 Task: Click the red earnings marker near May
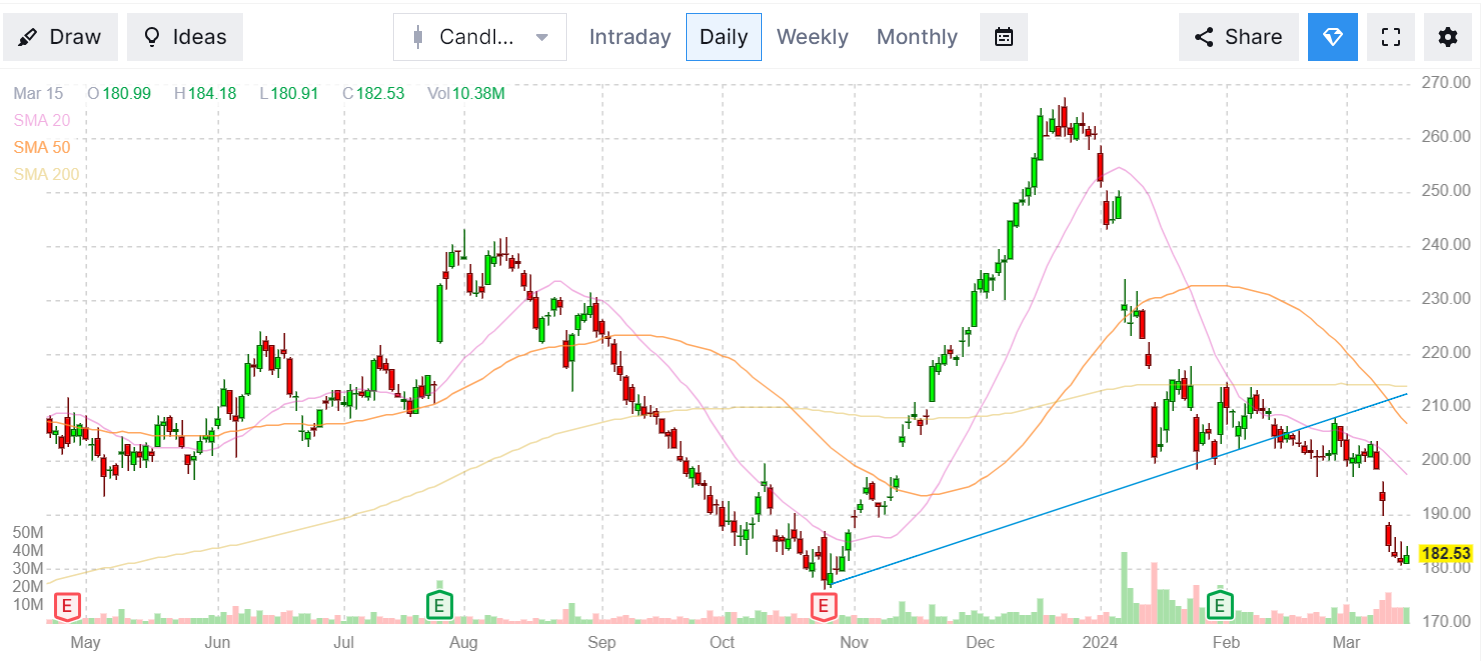(68, 605)
